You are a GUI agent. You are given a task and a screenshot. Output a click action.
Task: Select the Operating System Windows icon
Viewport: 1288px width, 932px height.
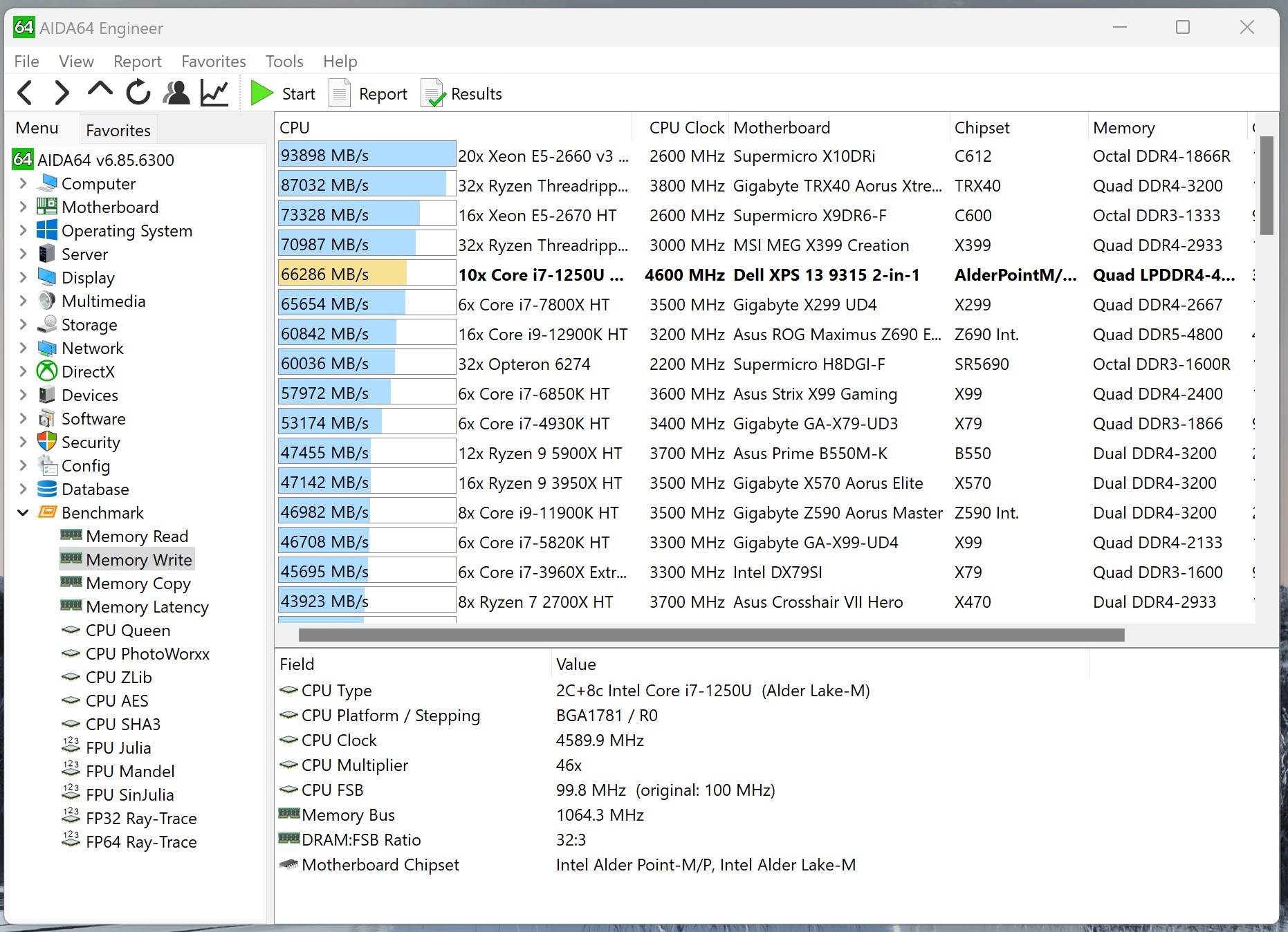(47, 230)
